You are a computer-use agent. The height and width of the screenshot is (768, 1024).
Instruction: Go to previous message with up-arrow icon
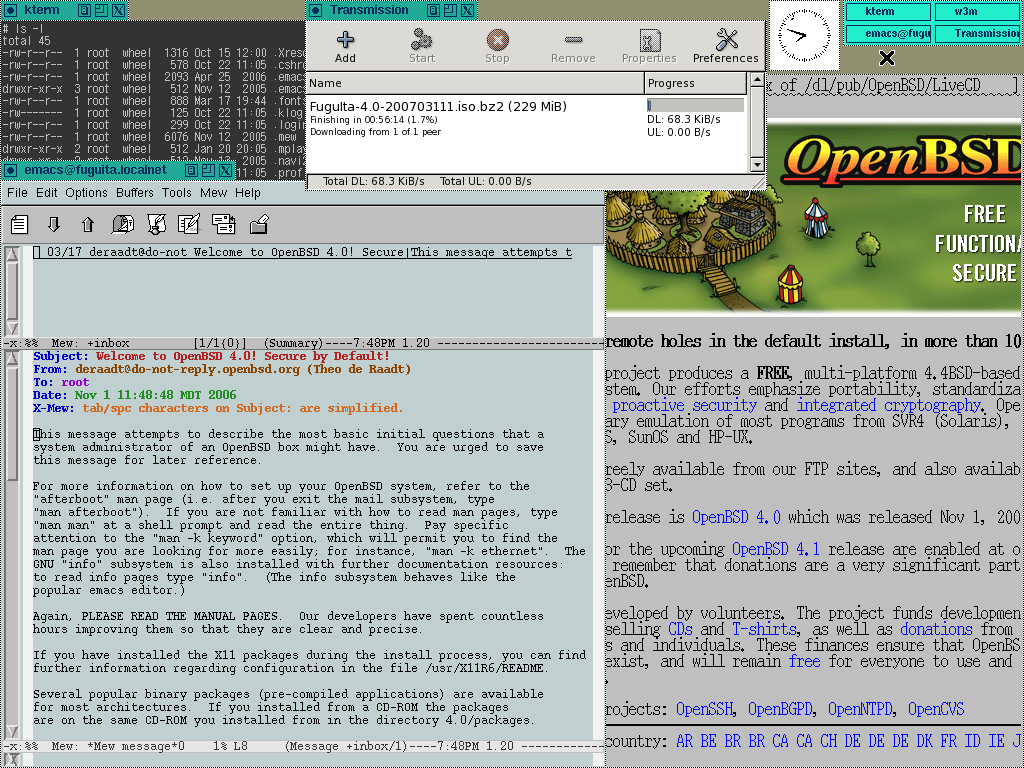pyautogui.click(x=88, y=224)
